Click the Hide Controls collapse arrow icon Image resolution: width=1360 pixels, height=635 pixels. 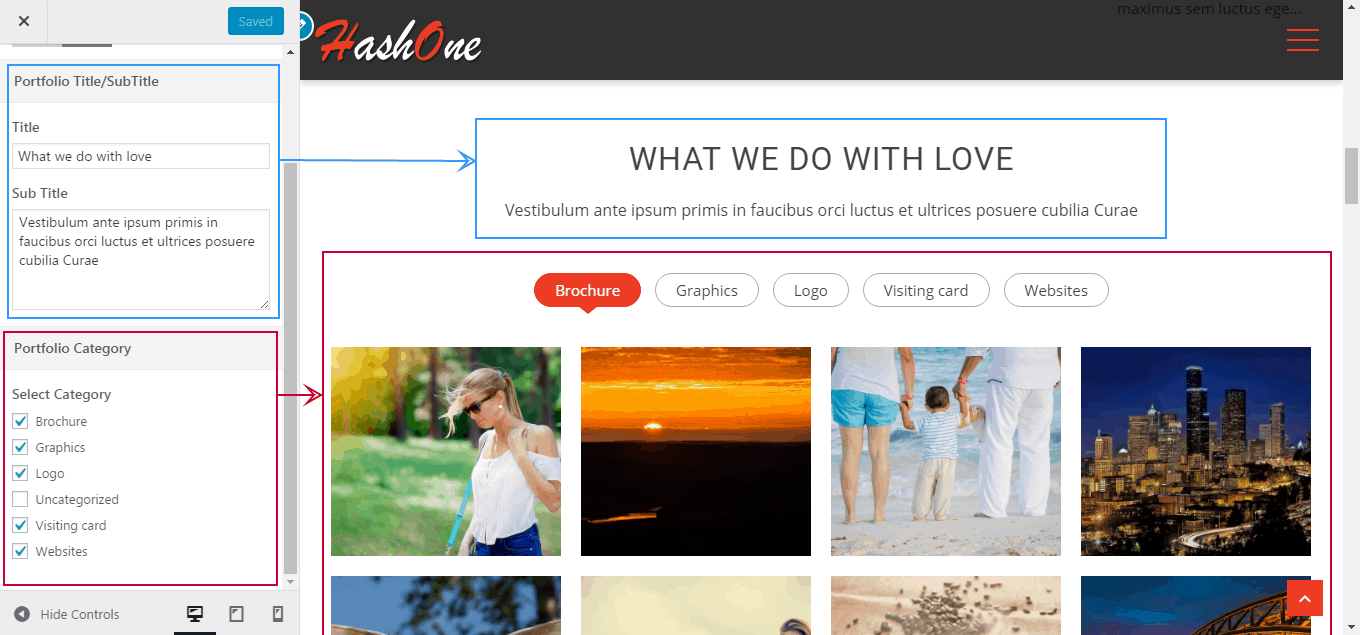click(x=22, y=614)
